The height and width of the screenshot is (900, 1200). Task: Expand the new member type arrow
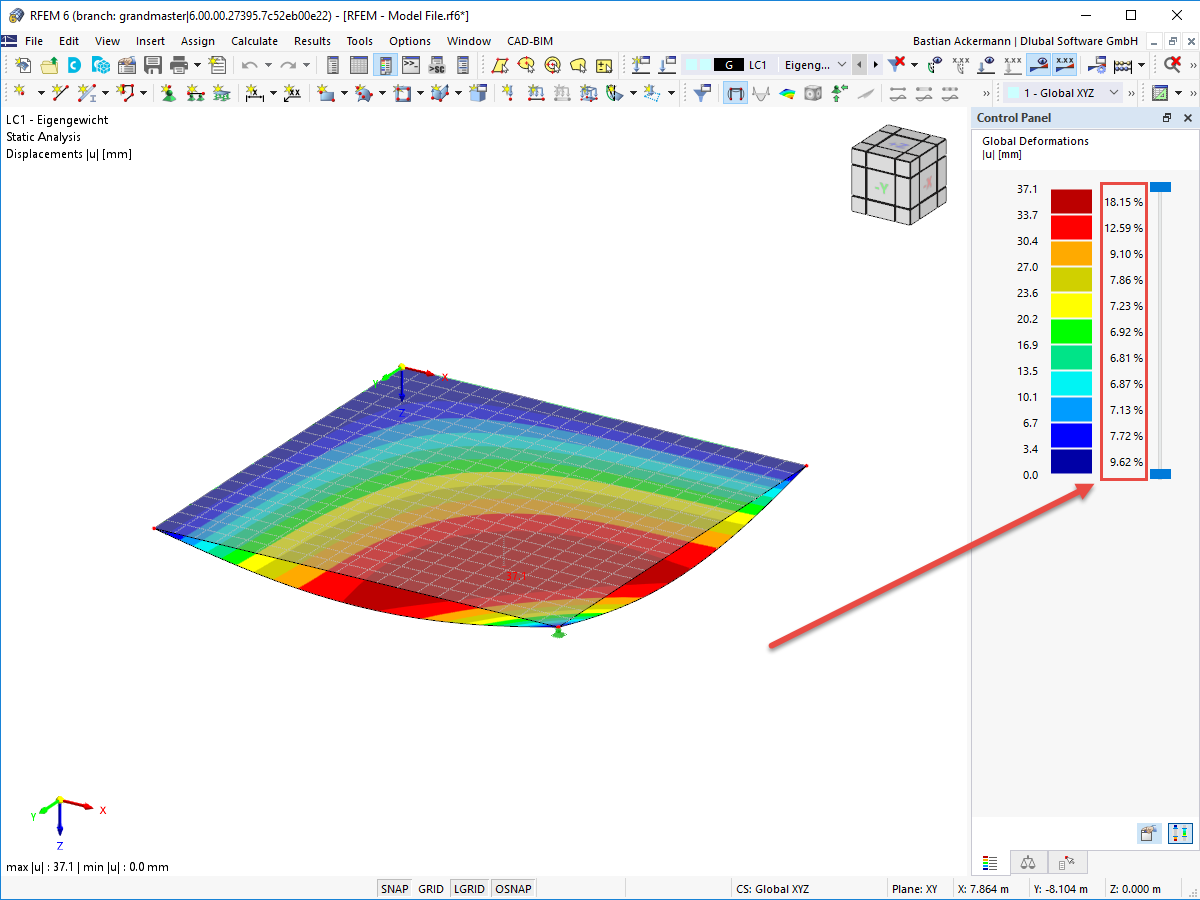tap(105, 93)
